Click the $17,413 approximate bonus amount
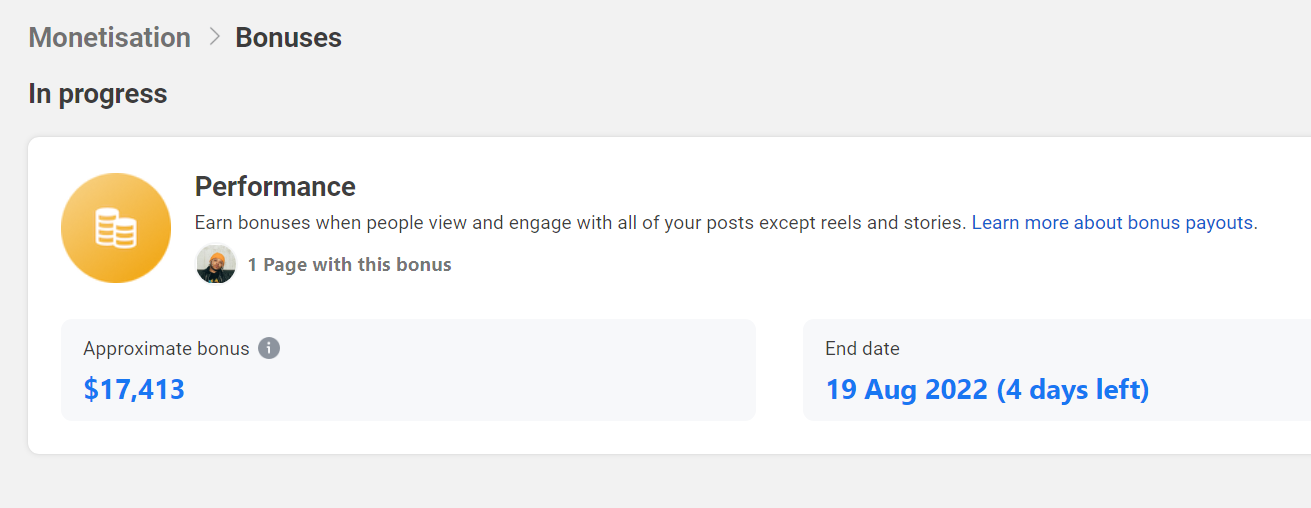This screenshot has height=508, width=1311. click(x=134, y=389)
